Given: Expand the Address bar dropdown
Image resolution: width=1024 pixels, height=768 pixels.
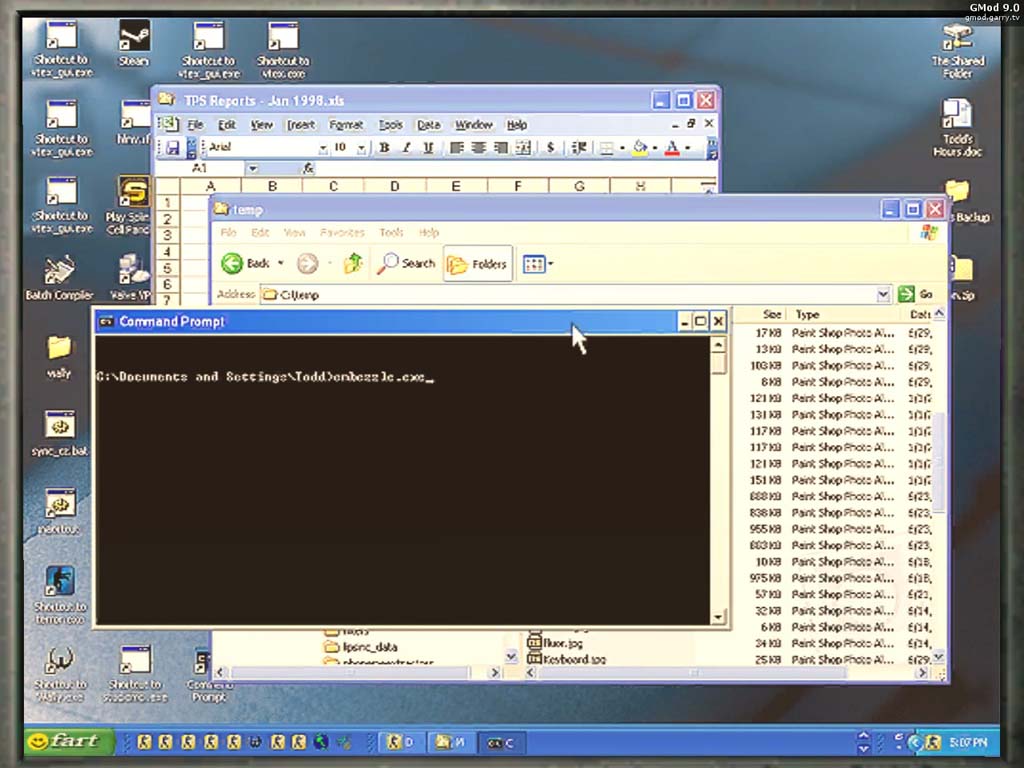Looking at the screenshot, I should 883,294.
